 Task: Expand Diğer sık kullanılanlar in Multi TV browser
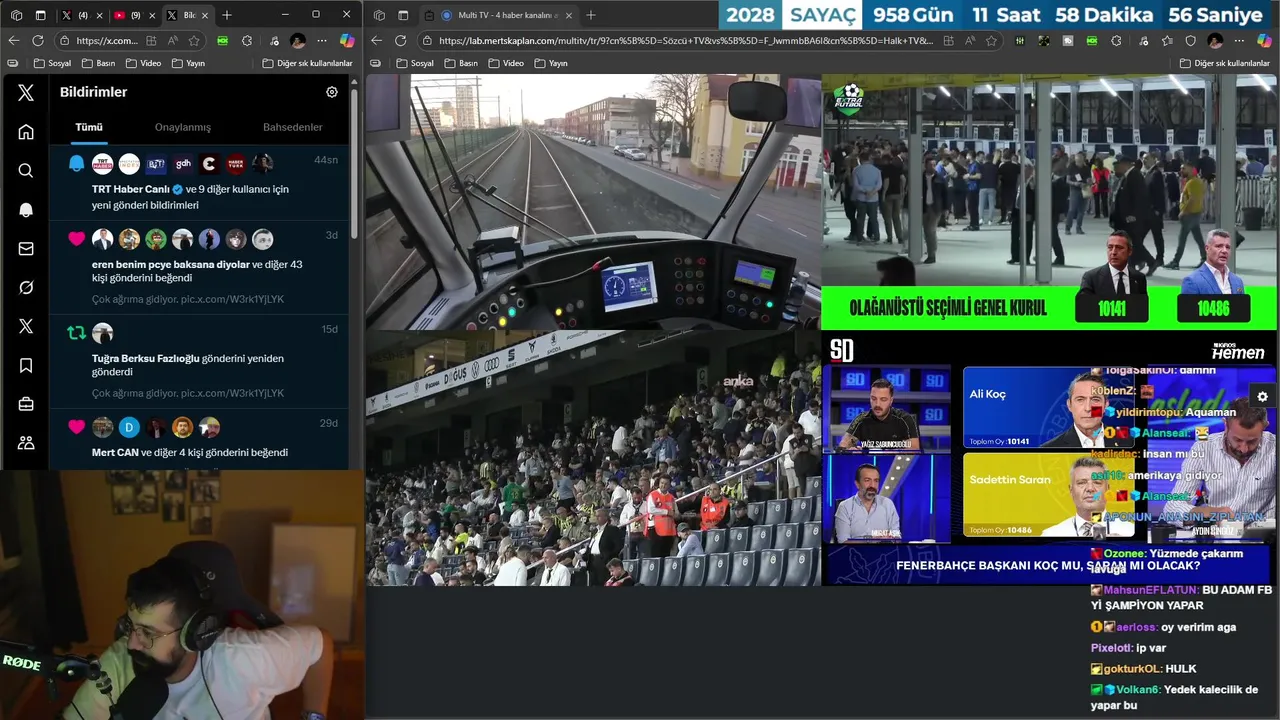[1225, 63]
